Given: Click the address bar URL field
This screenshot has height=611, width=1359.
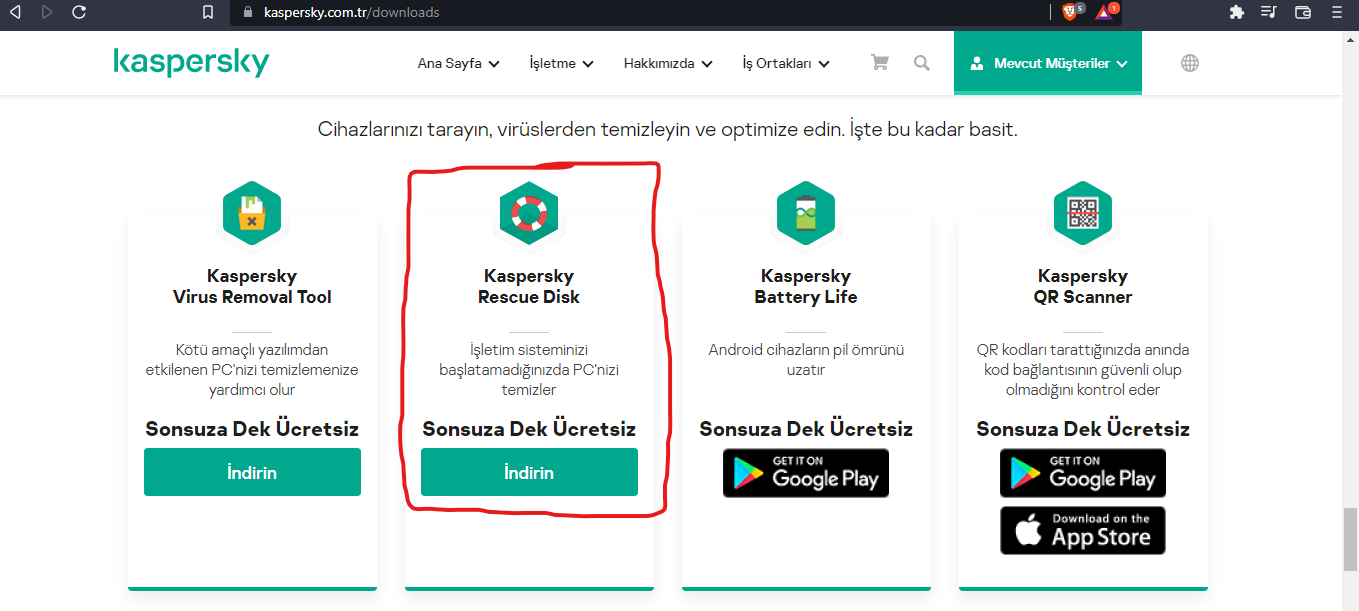Looking at the screenshot, I should tap(640, 12).
